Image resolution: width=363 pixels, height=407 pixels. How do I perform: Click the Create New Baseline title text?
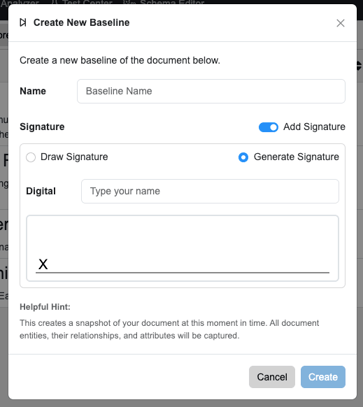coord(81,23)
